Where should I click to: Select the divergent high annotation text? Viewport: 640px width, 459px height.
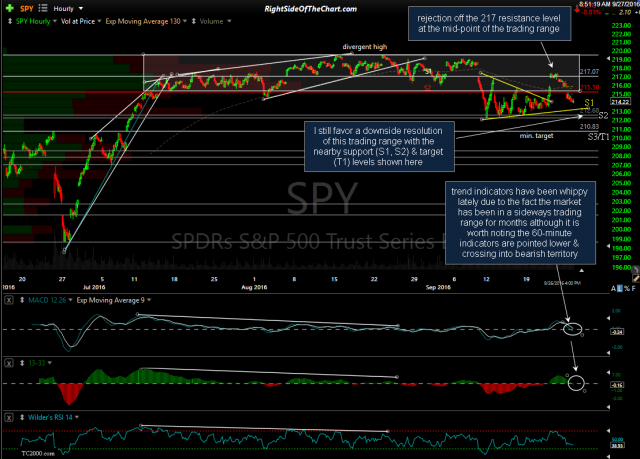(364, 47)
